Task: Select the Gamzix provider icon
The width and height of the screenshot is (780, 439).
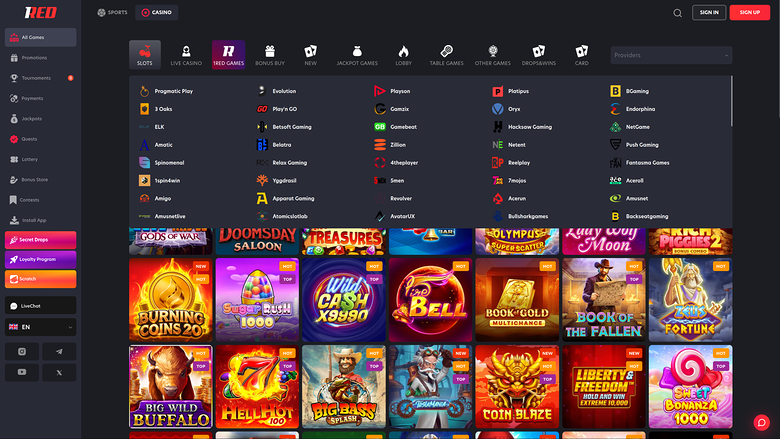Action: coord(380,109)
